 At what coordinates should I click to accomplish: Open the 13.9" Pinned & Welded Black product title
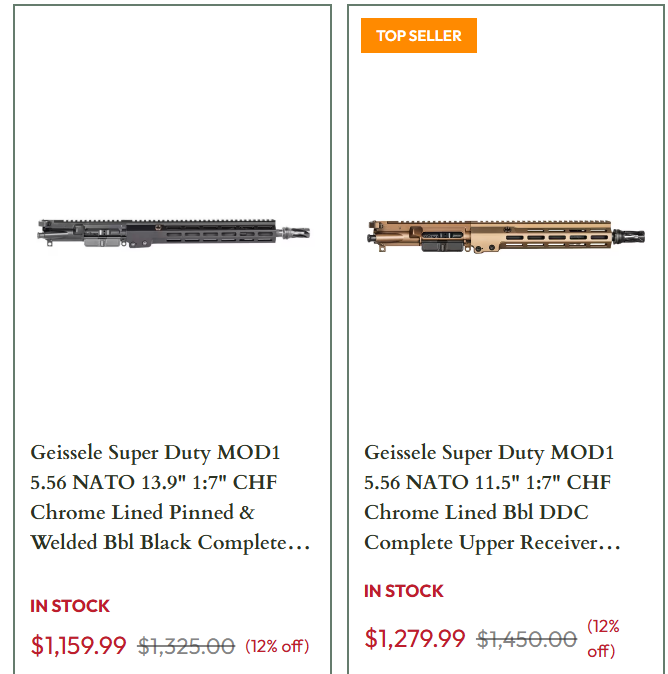coord(170,497)
